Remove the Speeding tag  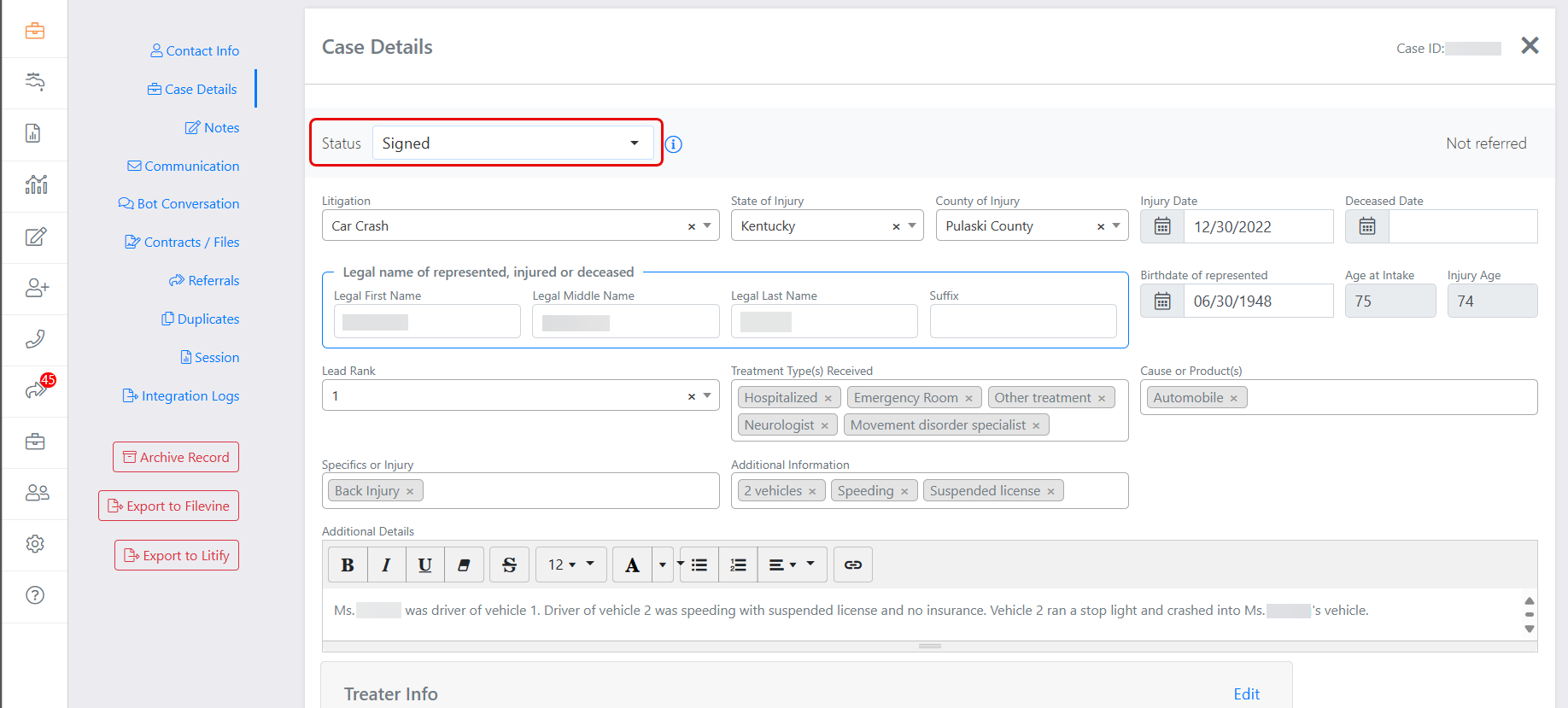click(x=904, y=491)
